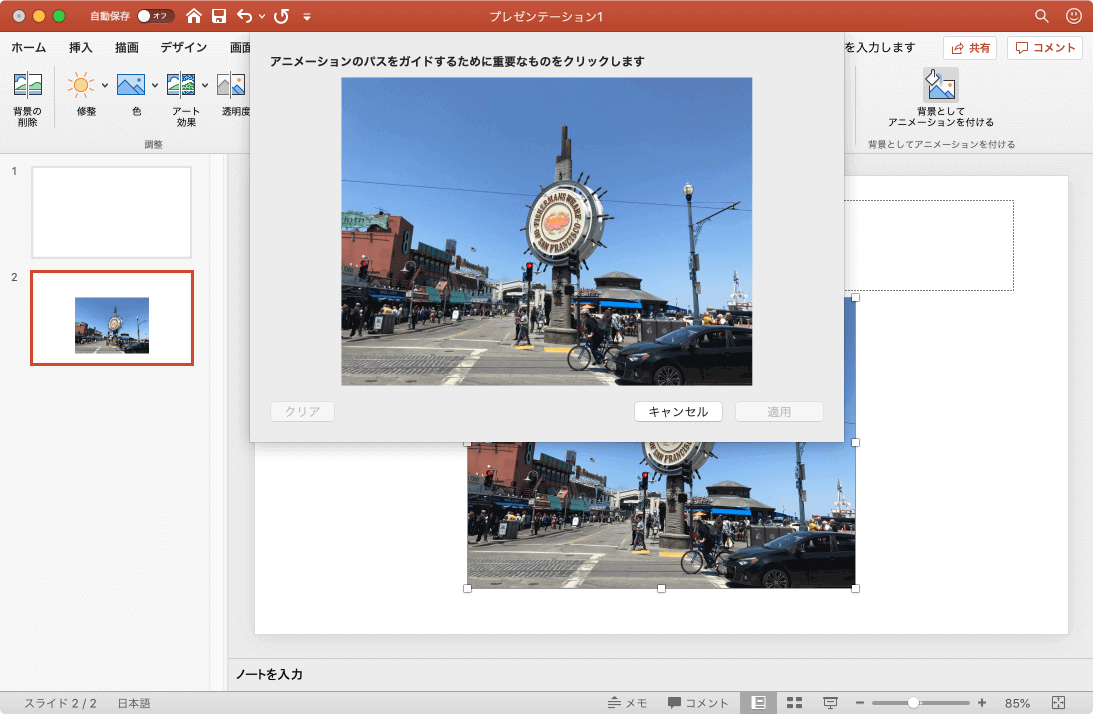This screenshot has width=1093, height=714.
Task: Start Slide Show view icon
Action: tap(830, 703)
